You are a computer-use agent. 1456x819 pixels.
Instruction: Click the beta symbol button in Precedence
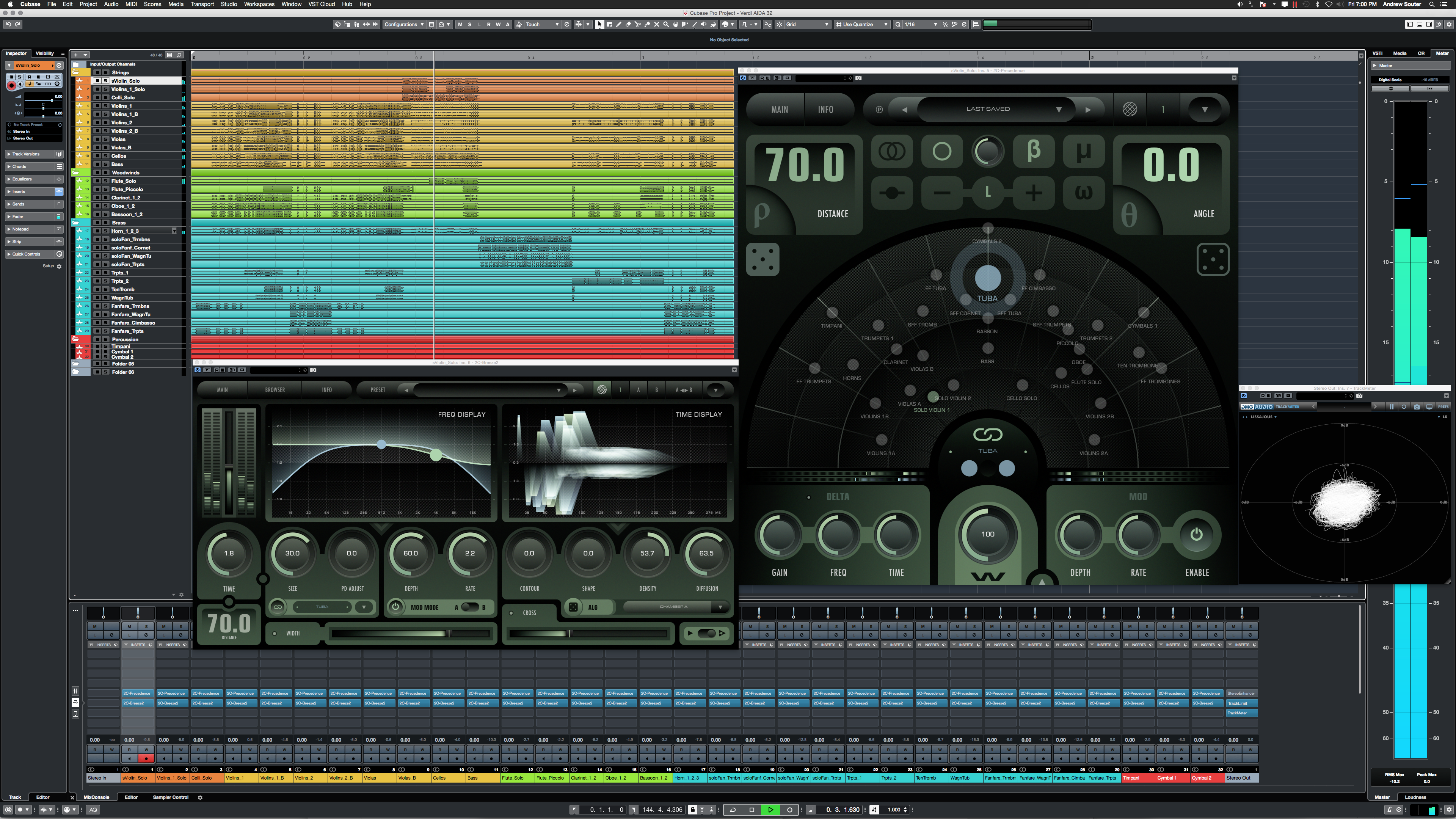pos(1033,151)
